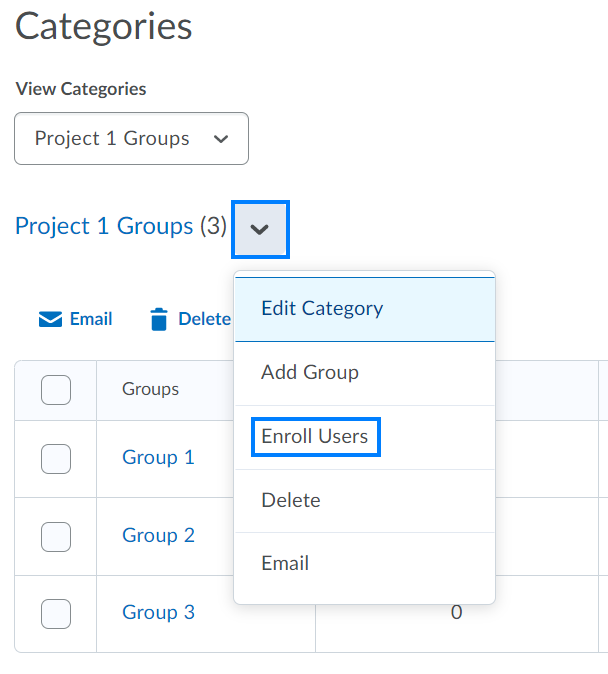This screenshot has height=674, width=608.
Task: Tick the checkbox for Group 3
Action: pyautogui.click(x=56, y=613)
